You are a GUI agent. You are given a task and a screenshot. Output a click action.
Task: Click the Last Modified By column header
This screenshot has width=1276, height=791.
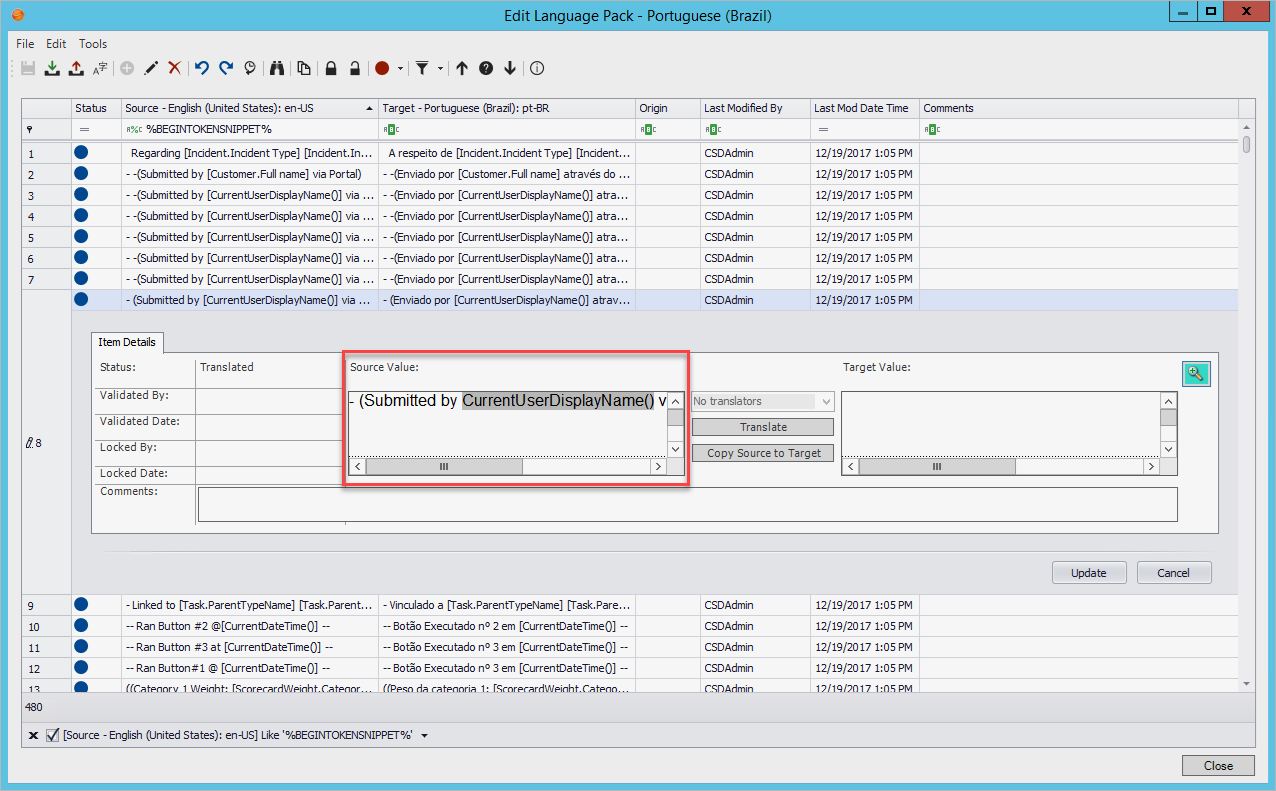click(x=755, y=108)
